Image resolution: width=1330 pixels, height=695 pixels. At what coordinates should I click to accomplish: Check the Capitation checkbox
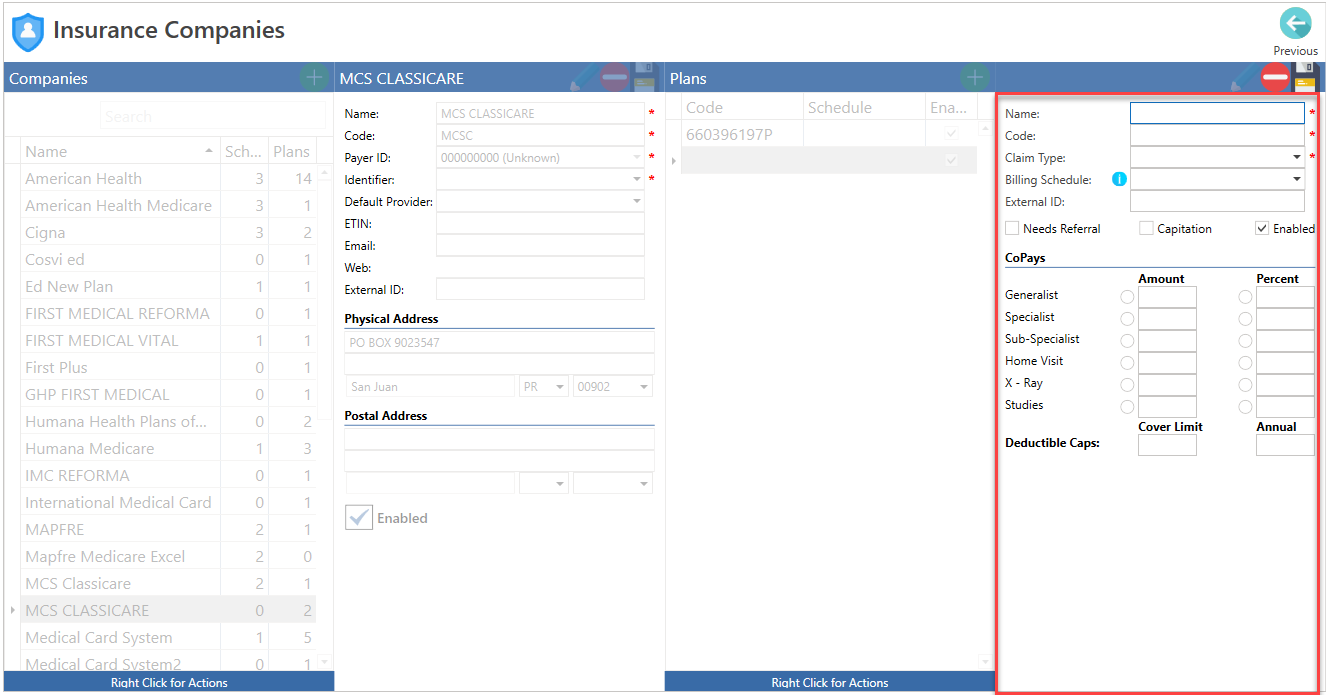pos(1146,229)
